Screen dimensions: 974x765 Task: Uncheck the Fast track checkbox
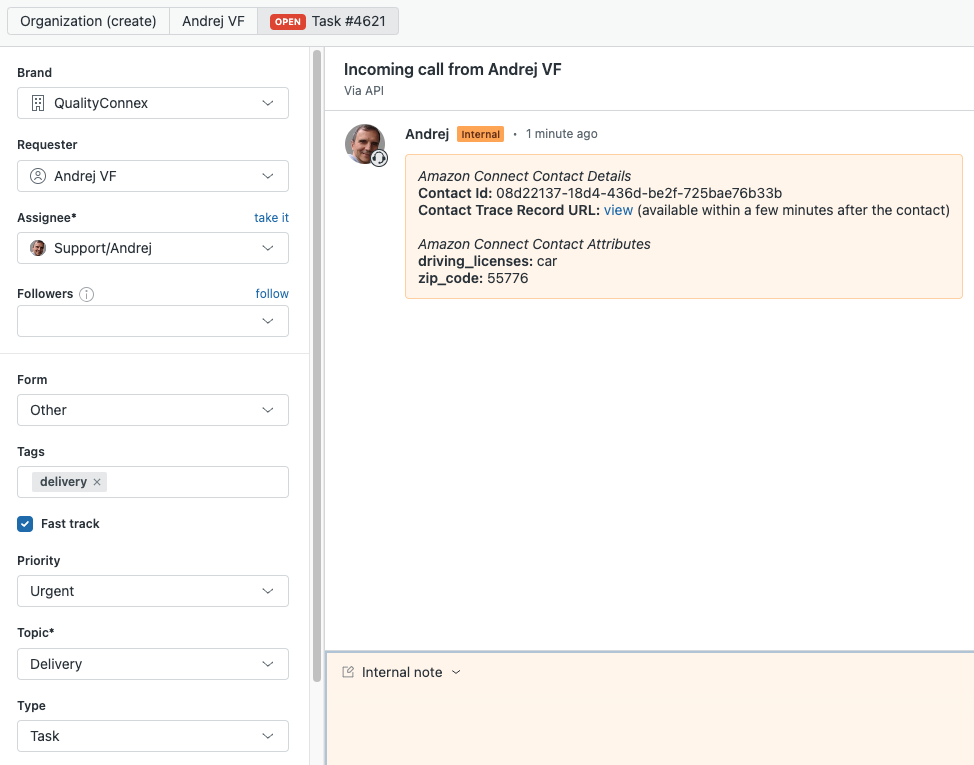26,524
